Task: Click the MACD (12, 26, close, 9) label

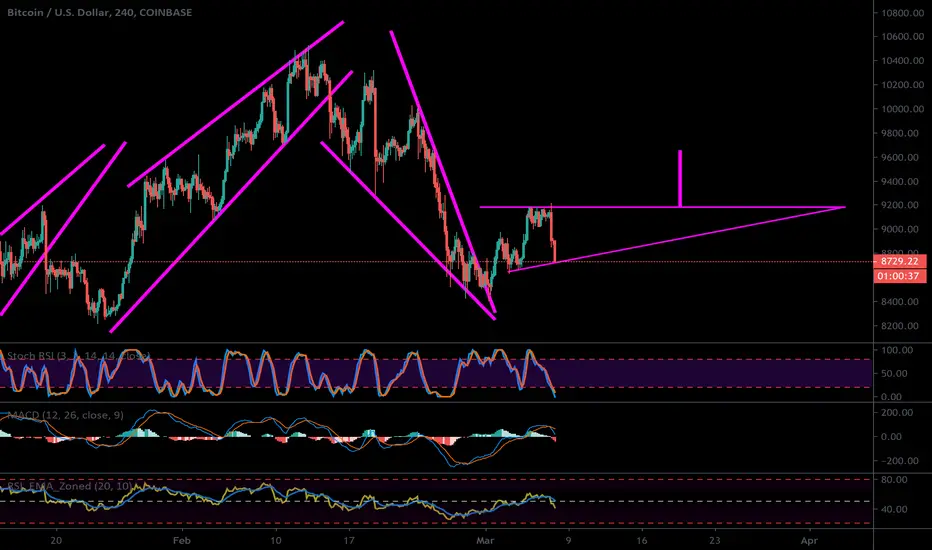Action: 65,415
